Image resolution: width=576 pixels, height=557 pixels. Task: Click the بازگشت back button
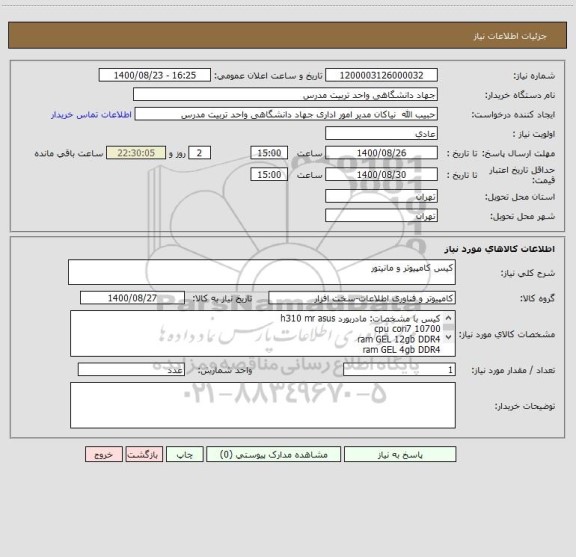(x=144, y=454)
